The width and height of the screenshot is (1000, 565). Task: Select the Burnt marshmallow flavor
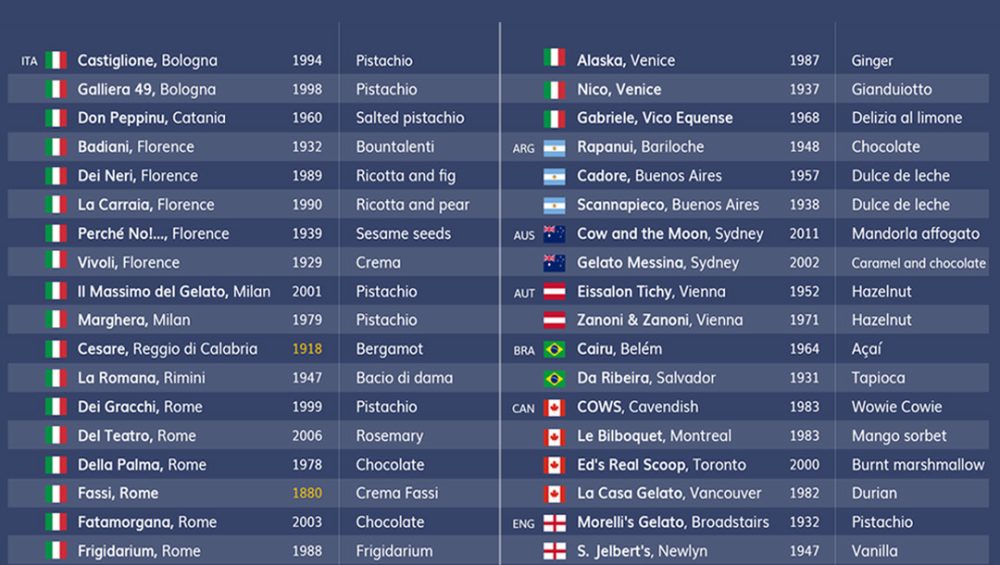click(x=917, y=465)
